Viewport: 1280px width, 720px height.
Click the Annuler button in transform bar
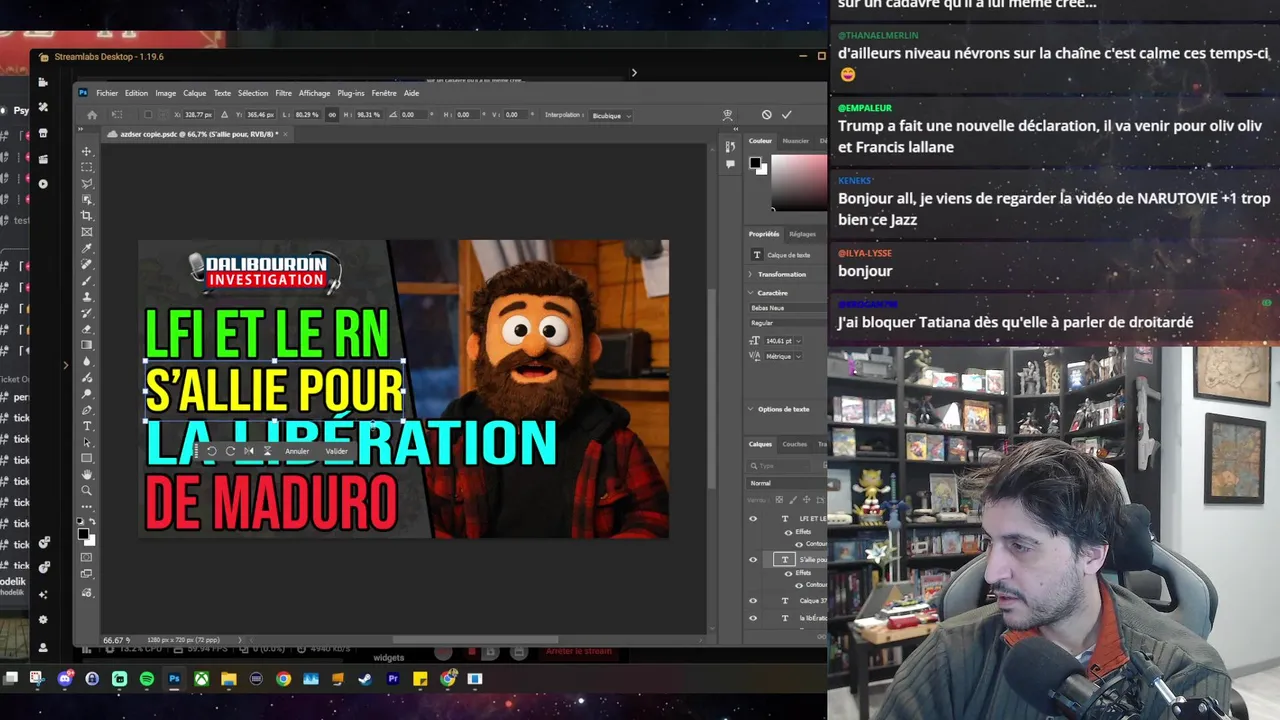click(297, 451)
